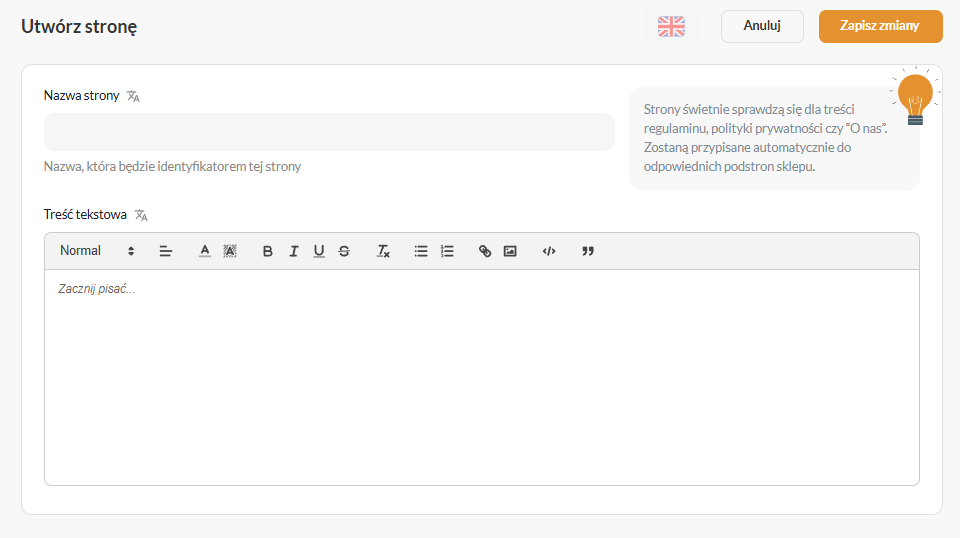Clear text formatting with the Tx icon
The image size is (960, 538).
[383, 251]
